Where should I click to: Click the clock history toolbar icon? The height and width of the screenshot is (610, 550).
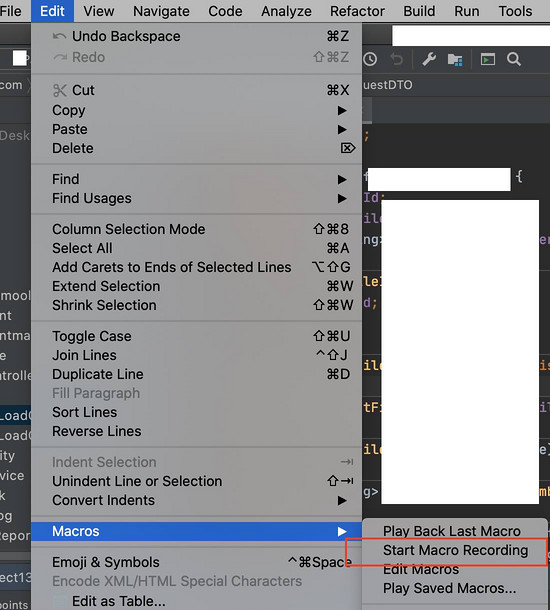pyautogui.click(x=370, y=59)
